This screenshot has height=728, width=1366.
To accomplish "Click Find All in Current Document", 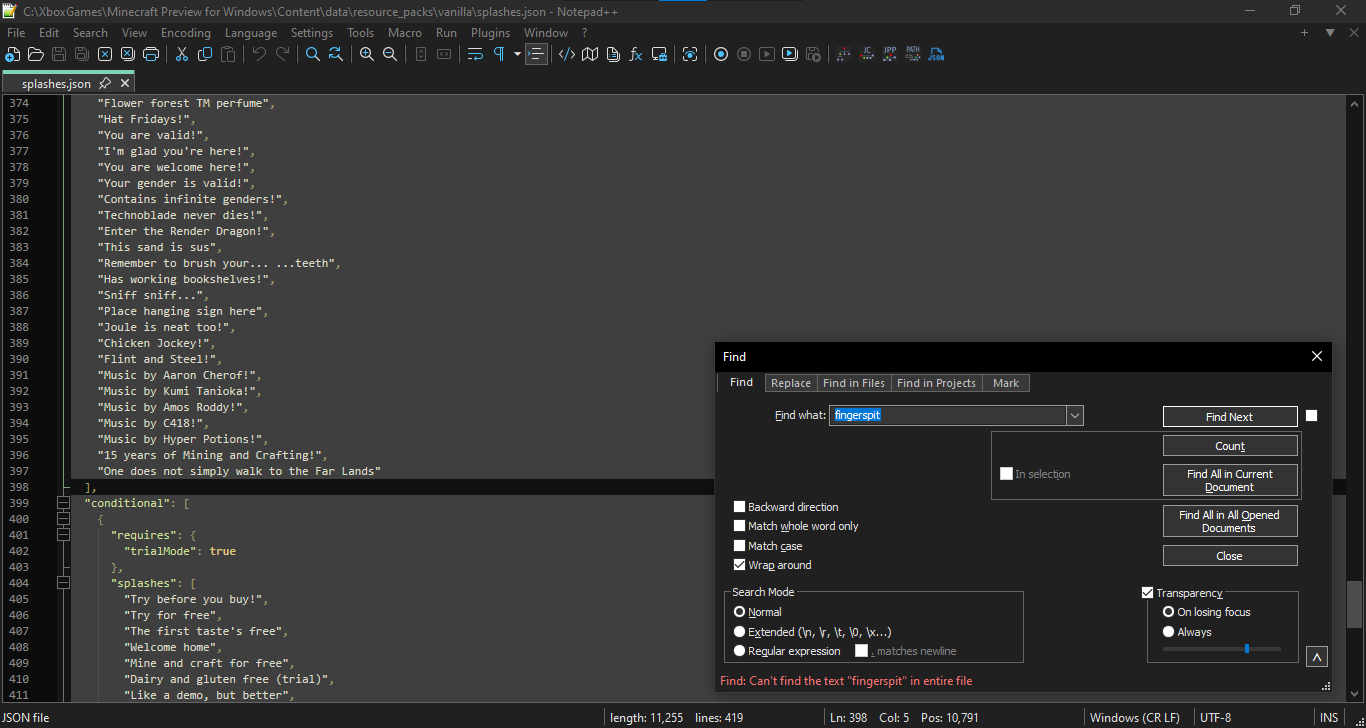I will (x=1230, y=480).
